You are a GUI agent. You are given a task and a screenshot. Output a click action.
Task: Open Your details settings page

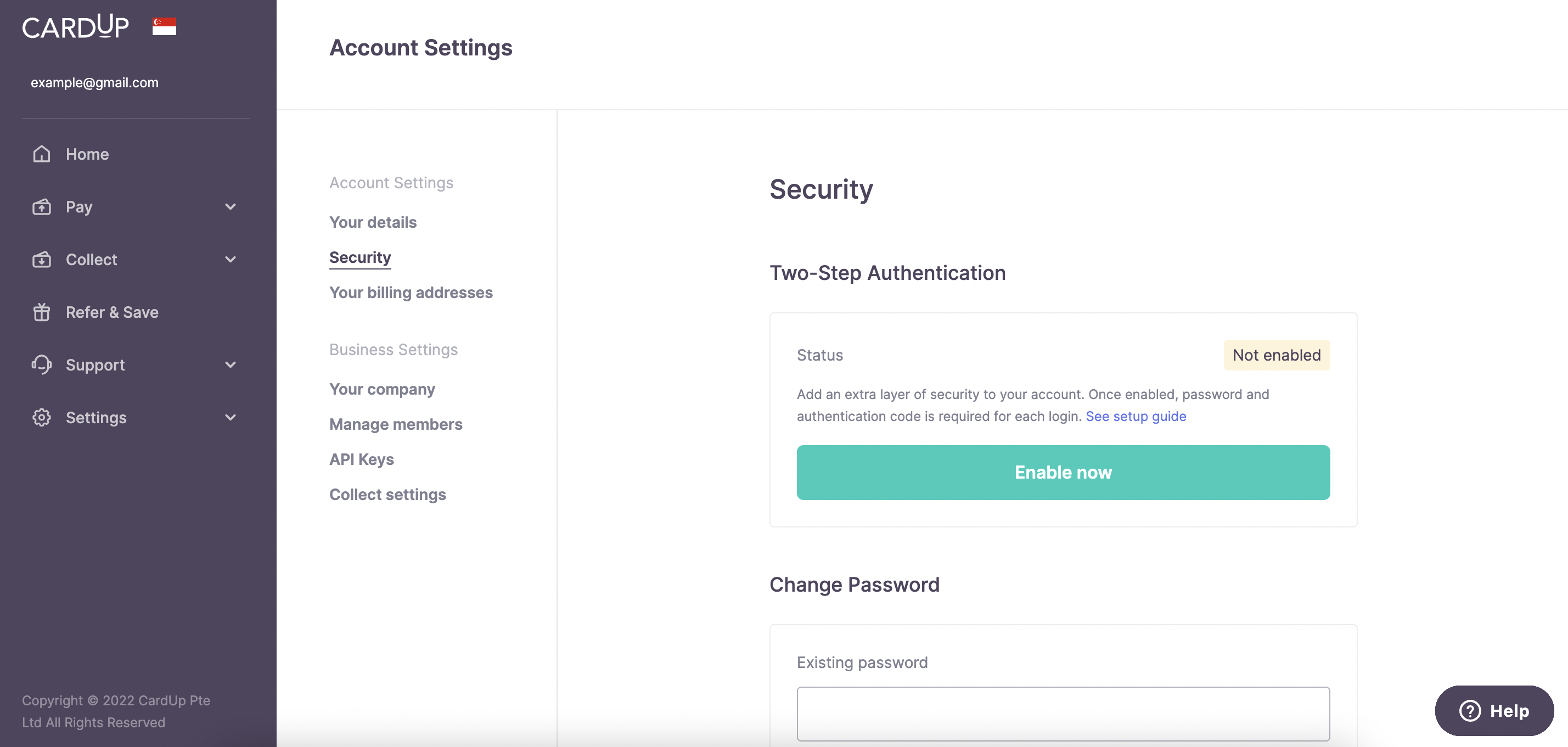click(x=373, y=222)
